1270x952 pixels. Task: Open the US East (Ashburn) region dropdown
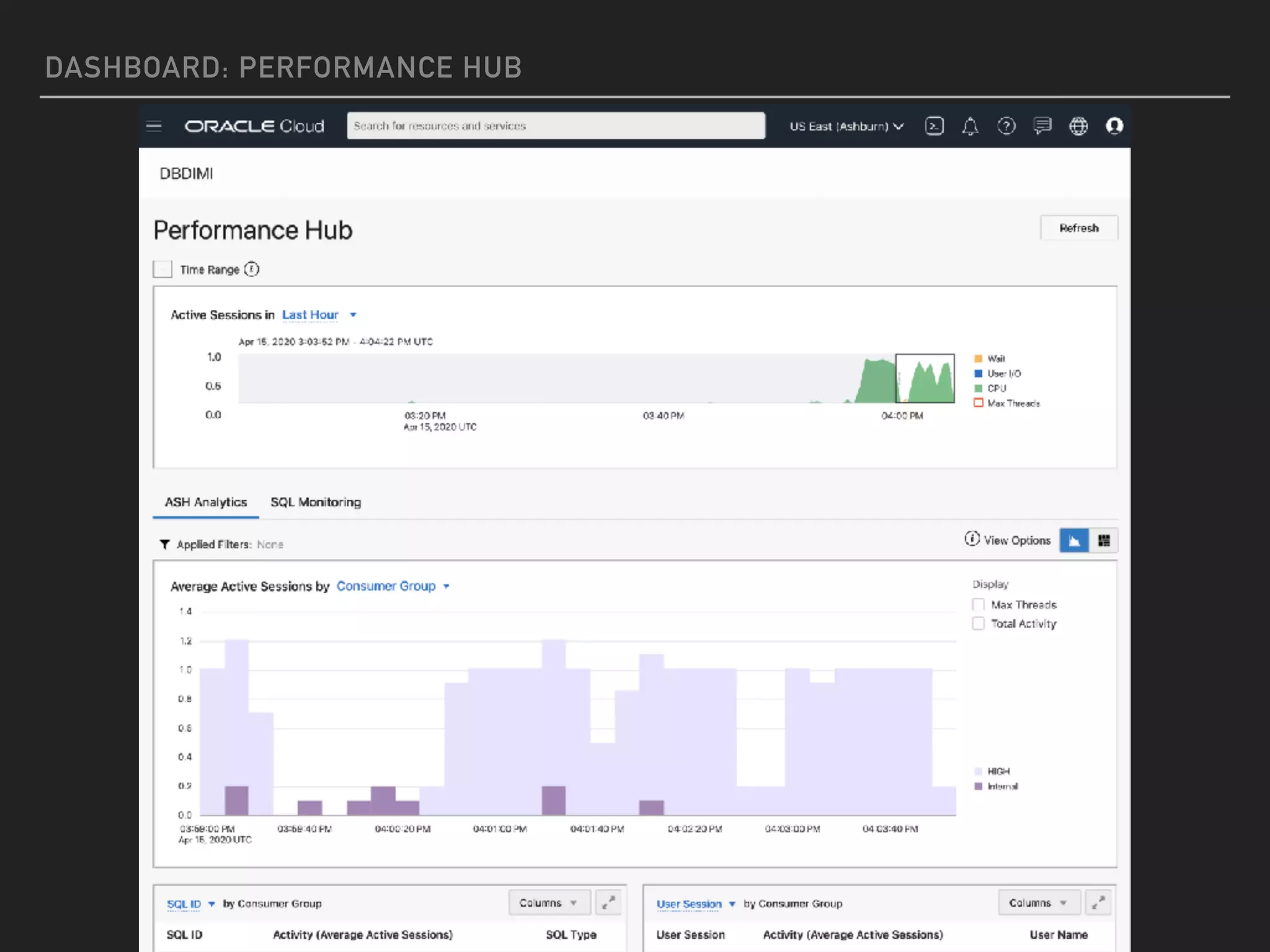[x=846, y=126]
